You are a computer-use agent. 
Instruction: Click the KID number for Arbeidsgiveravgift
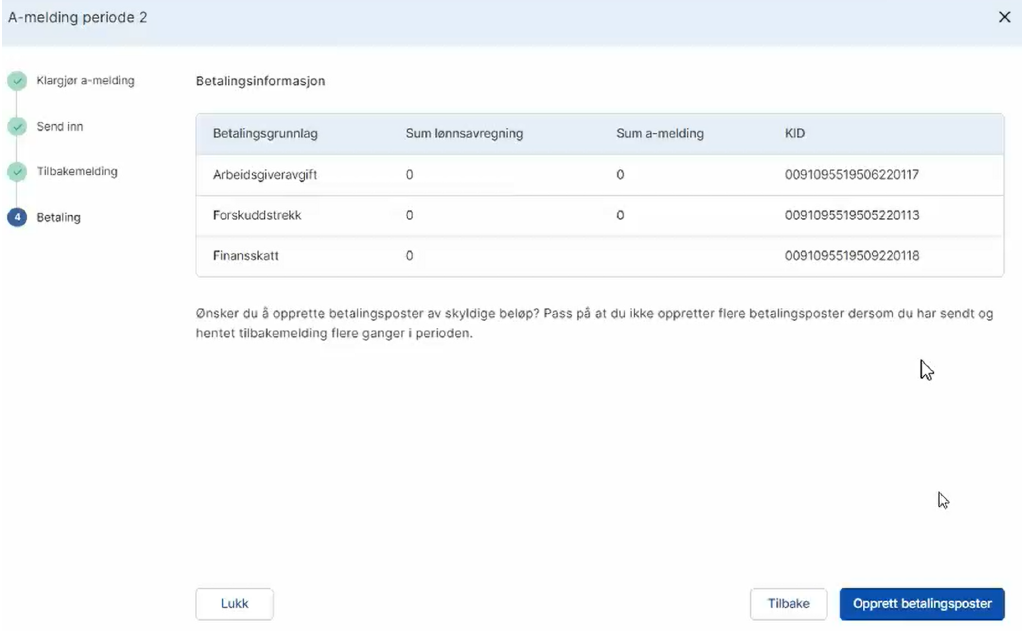point(852,175)
